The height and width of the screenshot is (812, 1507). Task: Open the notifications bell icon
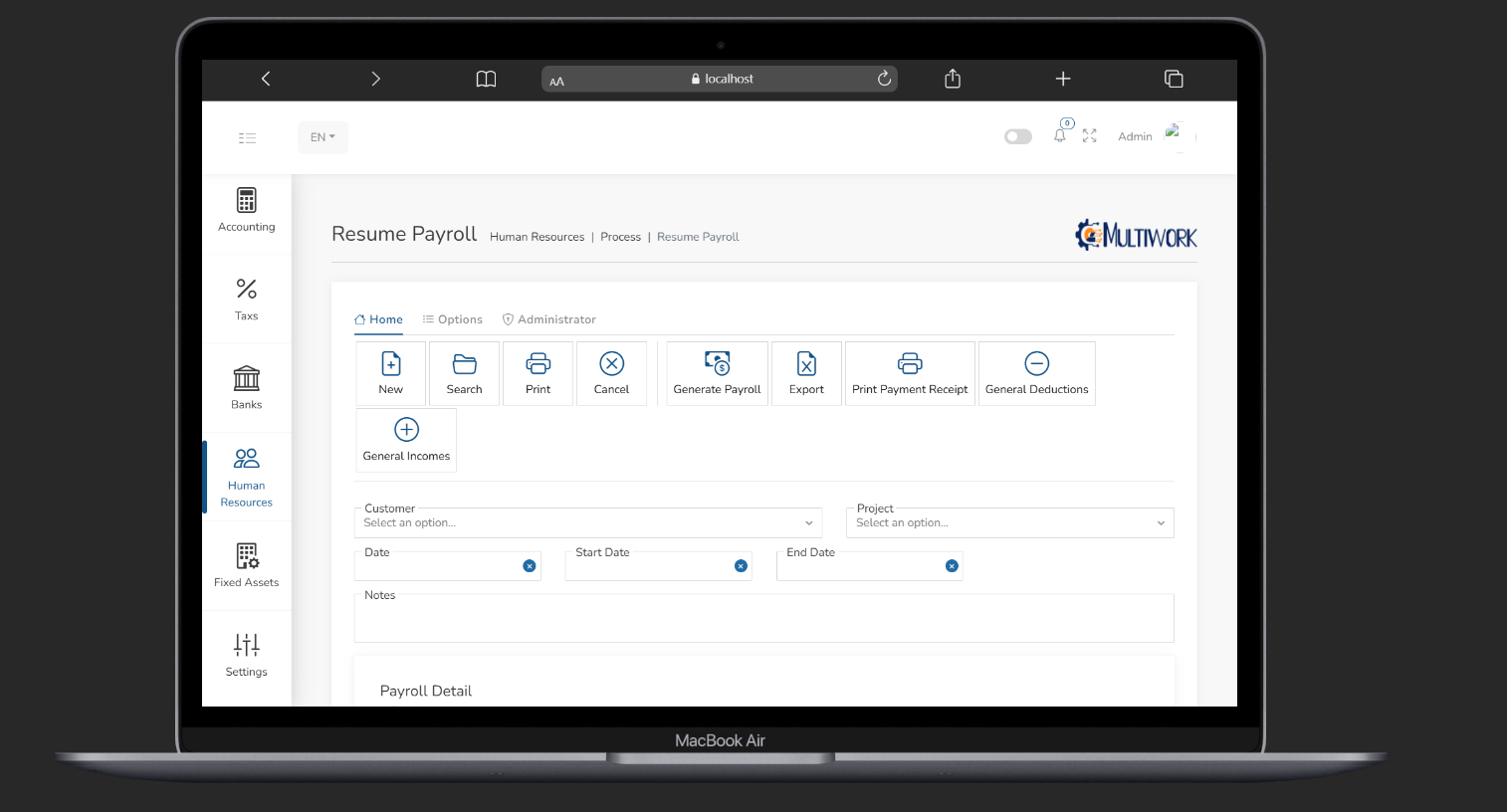point(1059,136)
